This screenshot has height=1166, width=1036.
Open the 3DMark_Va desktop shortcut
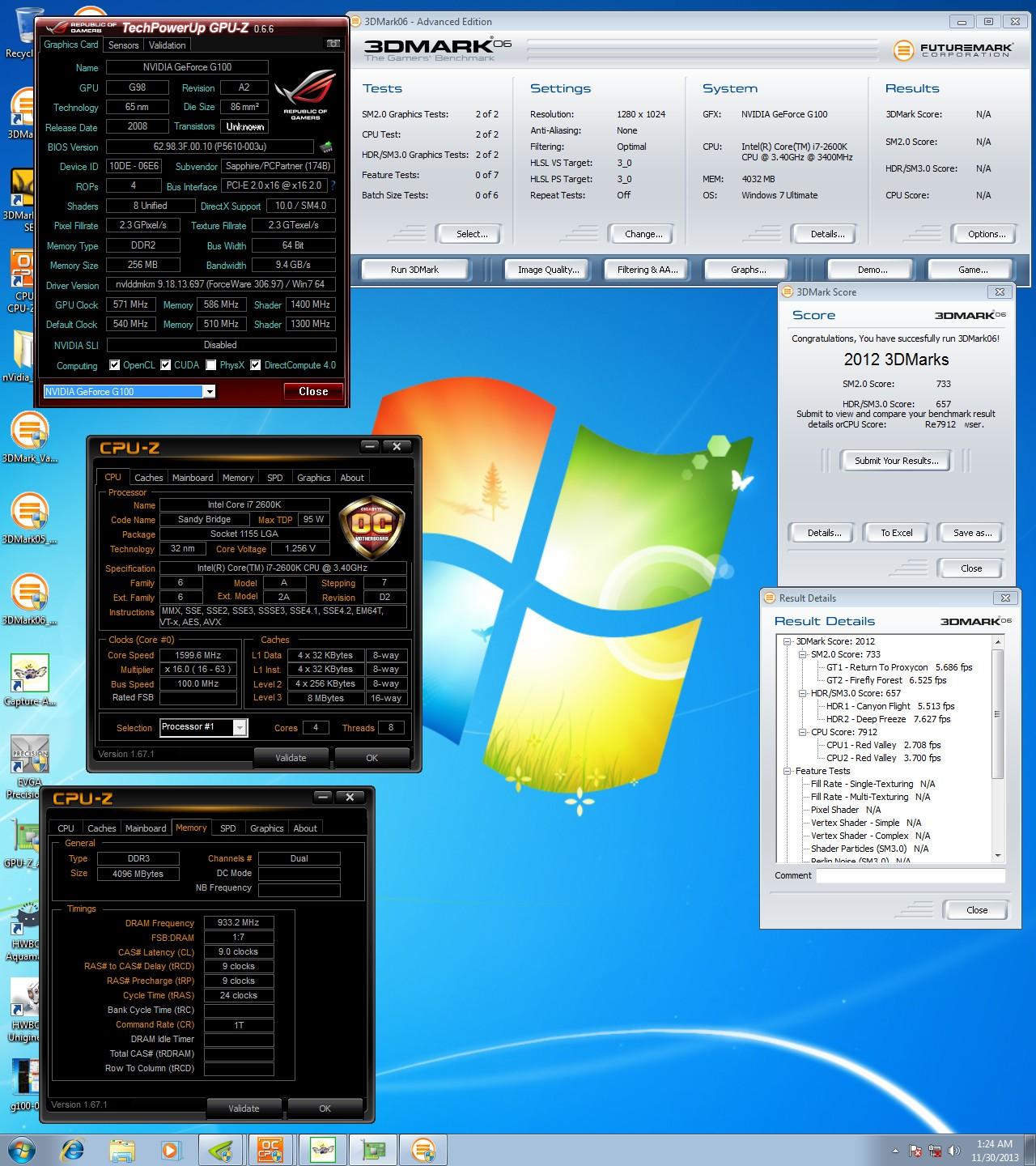[x=30, y=437]
